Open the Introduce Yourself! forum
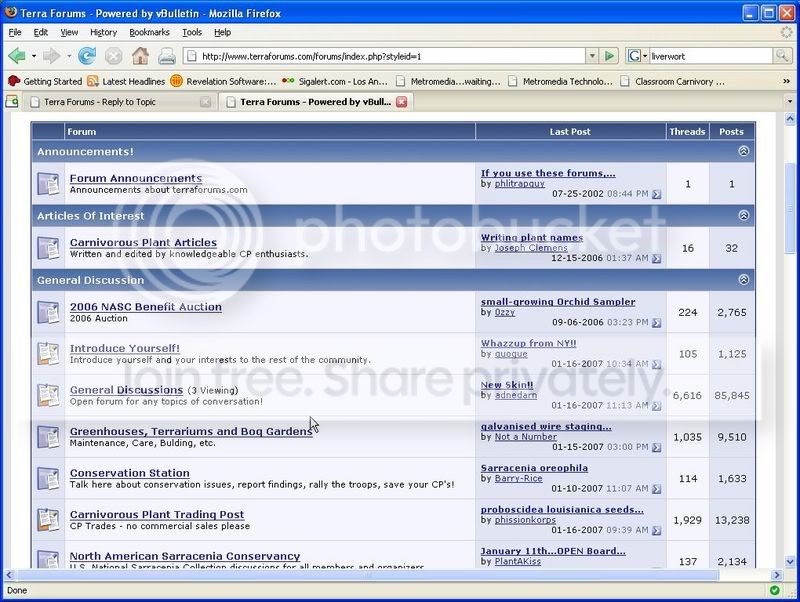 click(125, 348)
